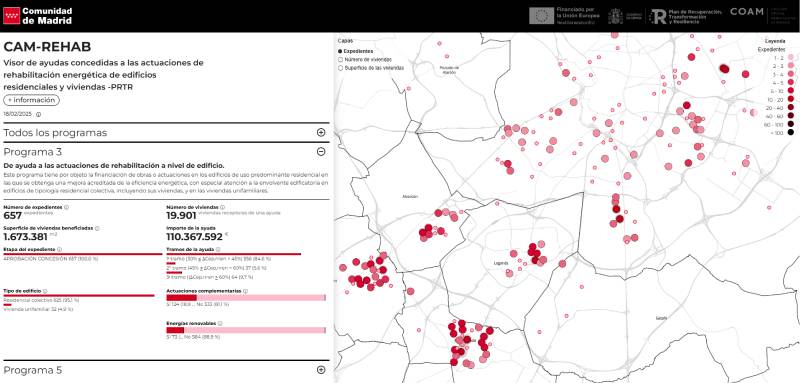The height and width of the screenshot is (383, 800).
Task: Click info icon next to the date
Action: pos(38,115)
